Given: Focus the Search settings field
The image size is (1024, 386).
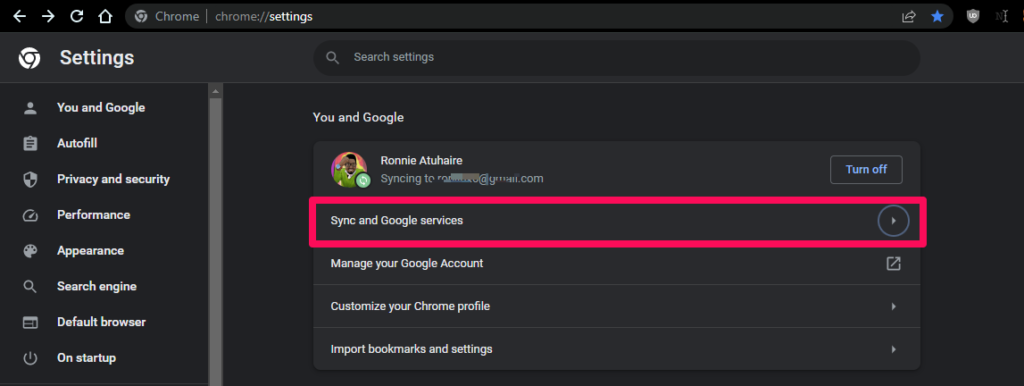Looking at the screenshot, I should point(616,57).
